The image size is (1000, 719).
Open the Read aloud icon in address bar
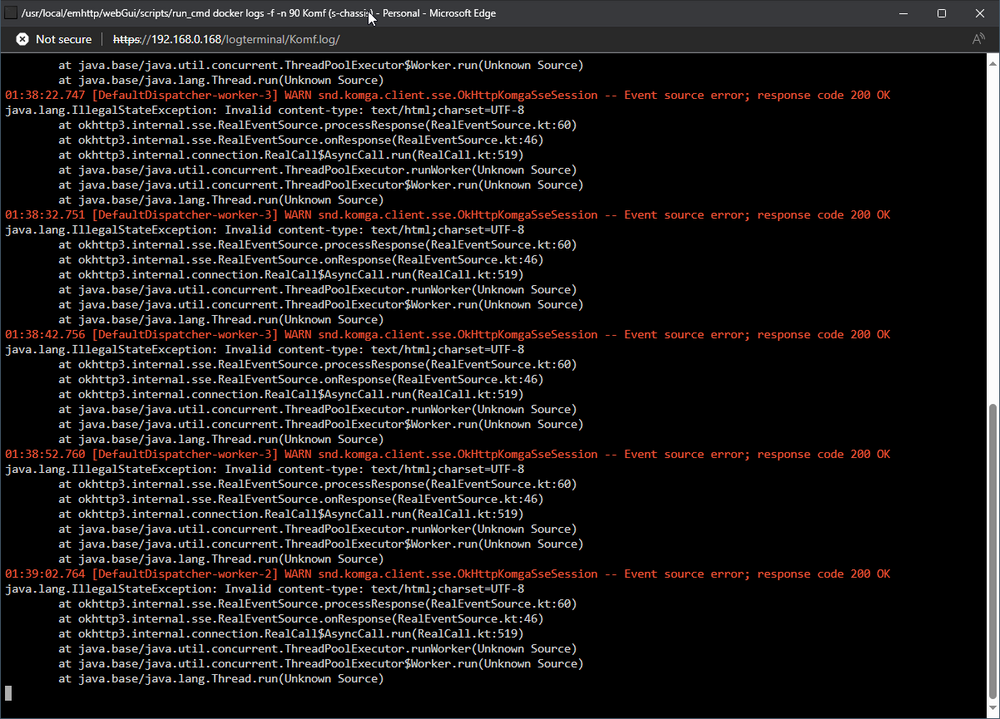pyautogui.click(x=978, y=39)
